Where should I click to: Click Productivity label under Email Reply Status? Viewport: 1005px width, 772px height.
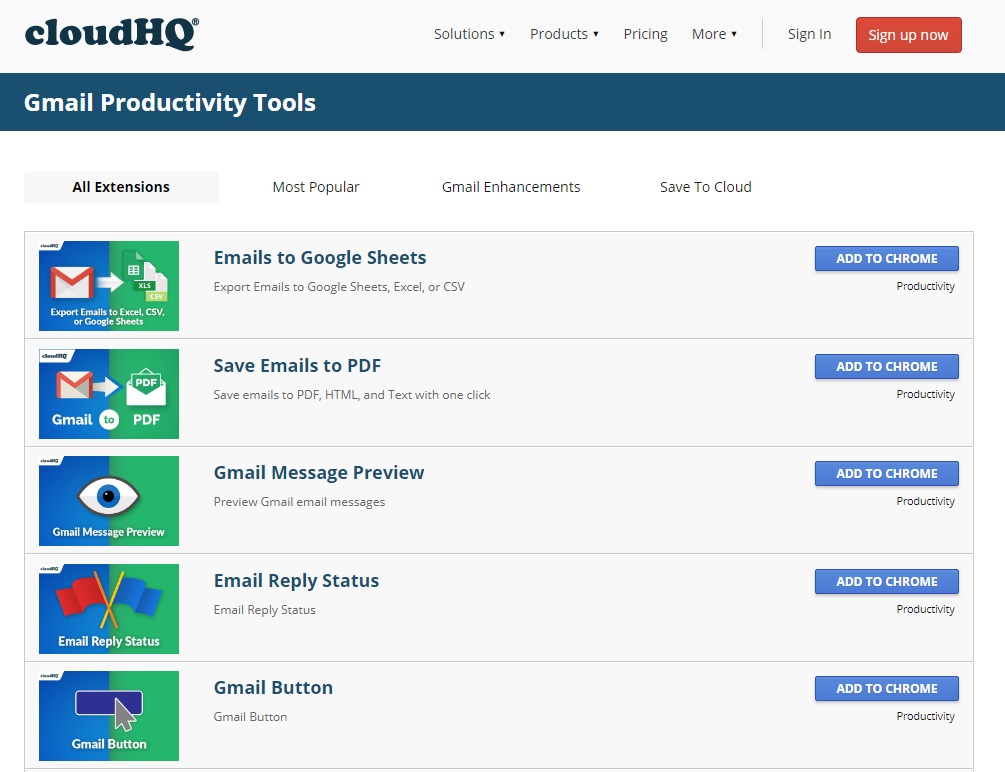click(926, 608)
